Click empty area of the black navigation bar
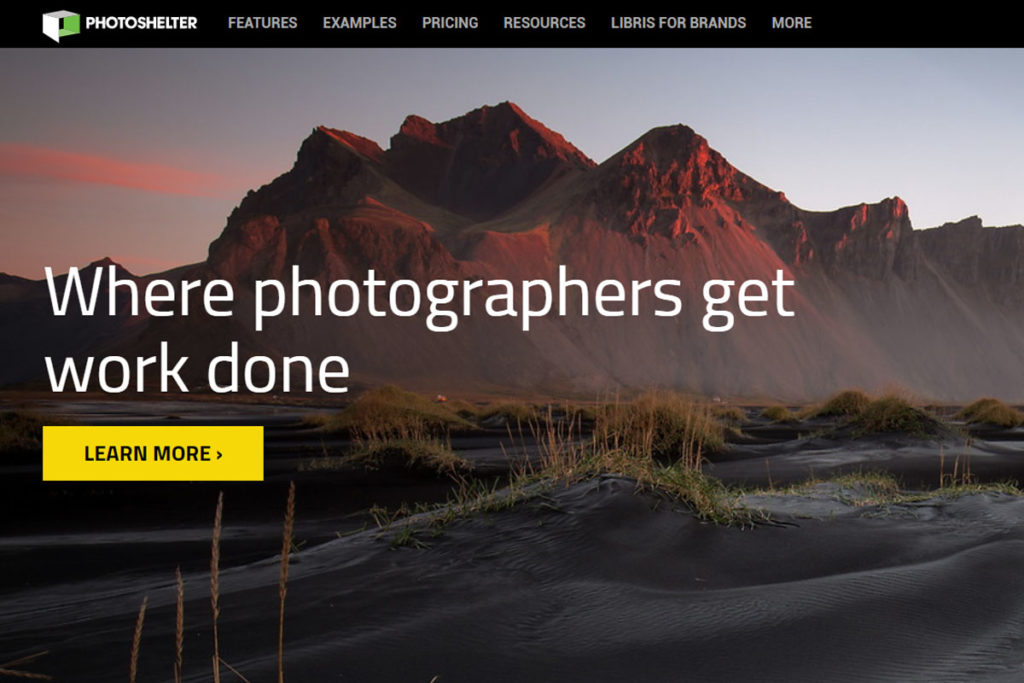1024x683 pixels. 914,24
